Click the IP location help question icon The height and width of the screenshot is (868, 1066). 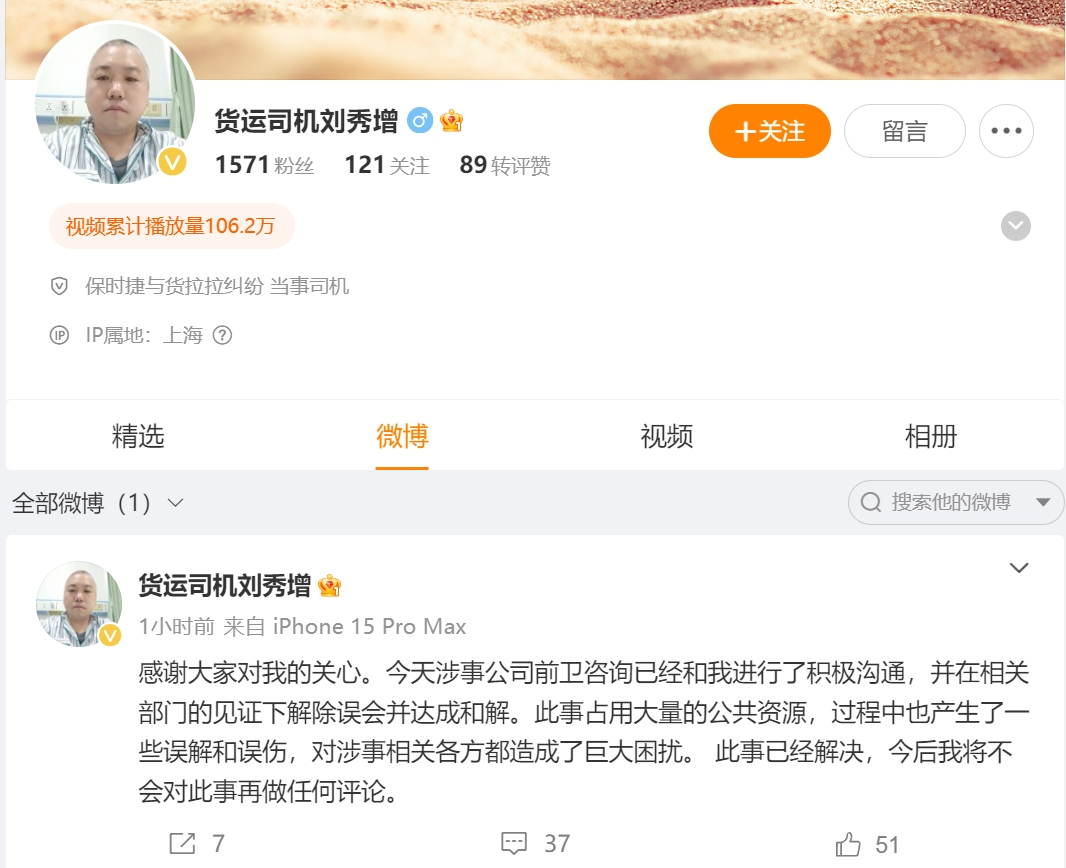pyautogui.click(x=222, y=335)
